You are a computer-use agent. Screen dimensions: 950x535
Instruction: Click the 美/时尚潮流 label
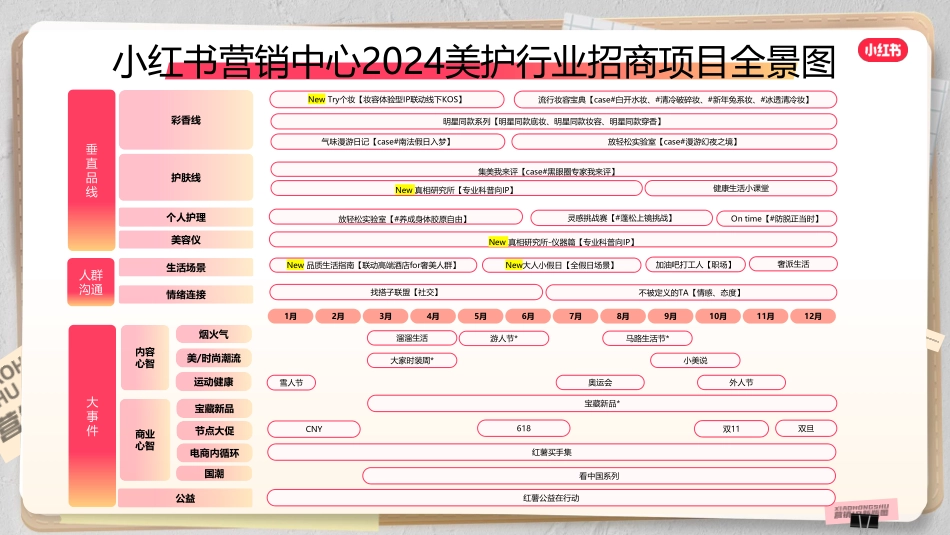(214, 358)
